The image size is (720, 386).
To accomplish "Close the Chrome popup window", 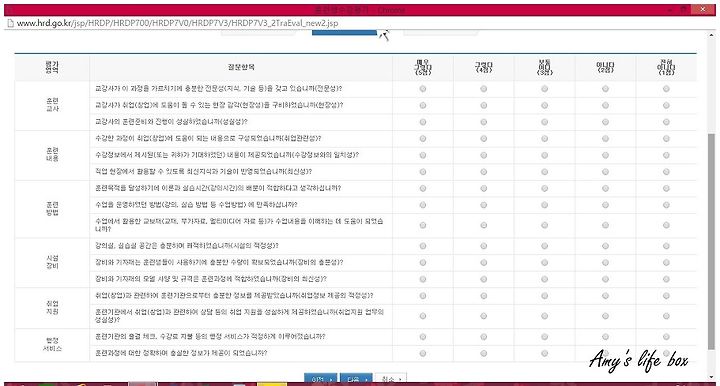I will 703,9.
